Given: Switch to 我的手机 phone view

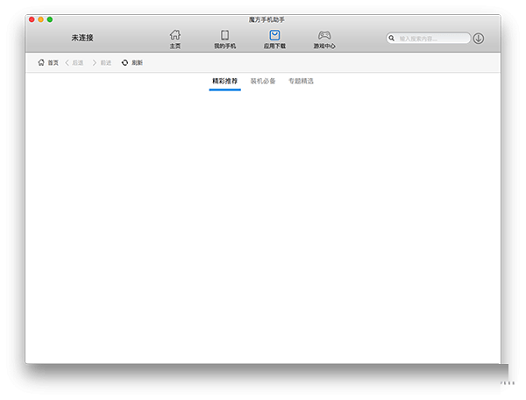Looking at the screenshot, I should tap(225, 39).
